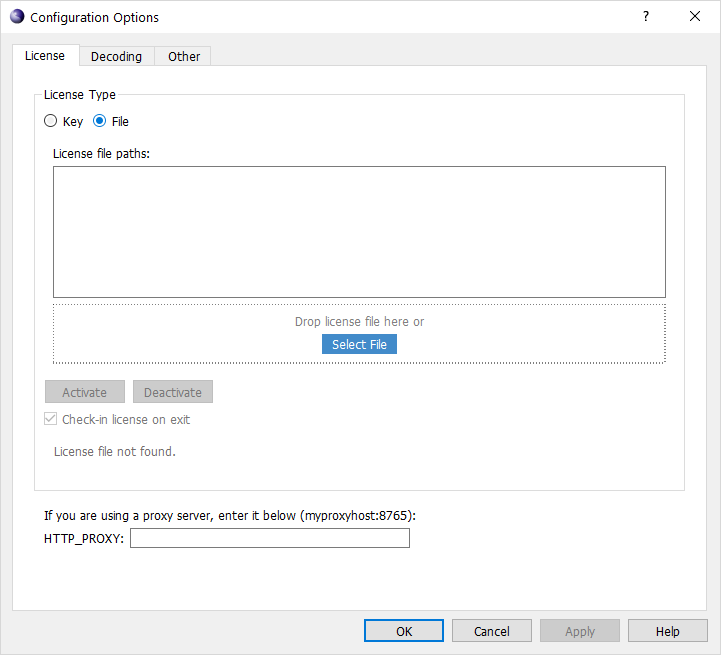Select the Key license type radio button
Screen dimensions: 721x655
(x=51, y=121)
